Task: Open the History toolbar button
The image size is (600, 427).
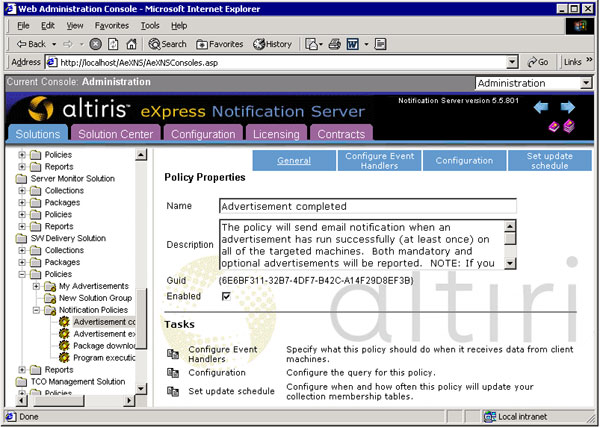Action: [272, 44]
